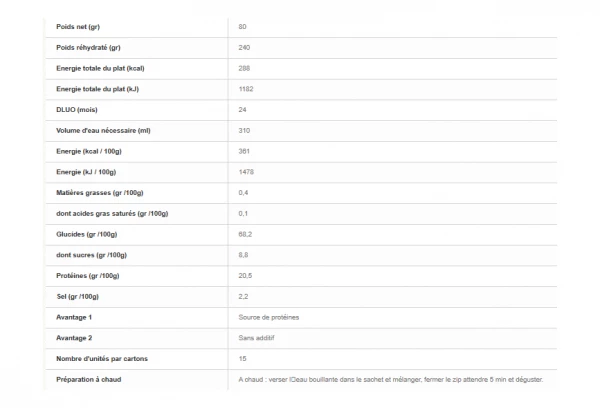Viewport: 600px width, 408px height.
Task: Click the "Sans additif" advantage text
Action: (x=257, y=338)
